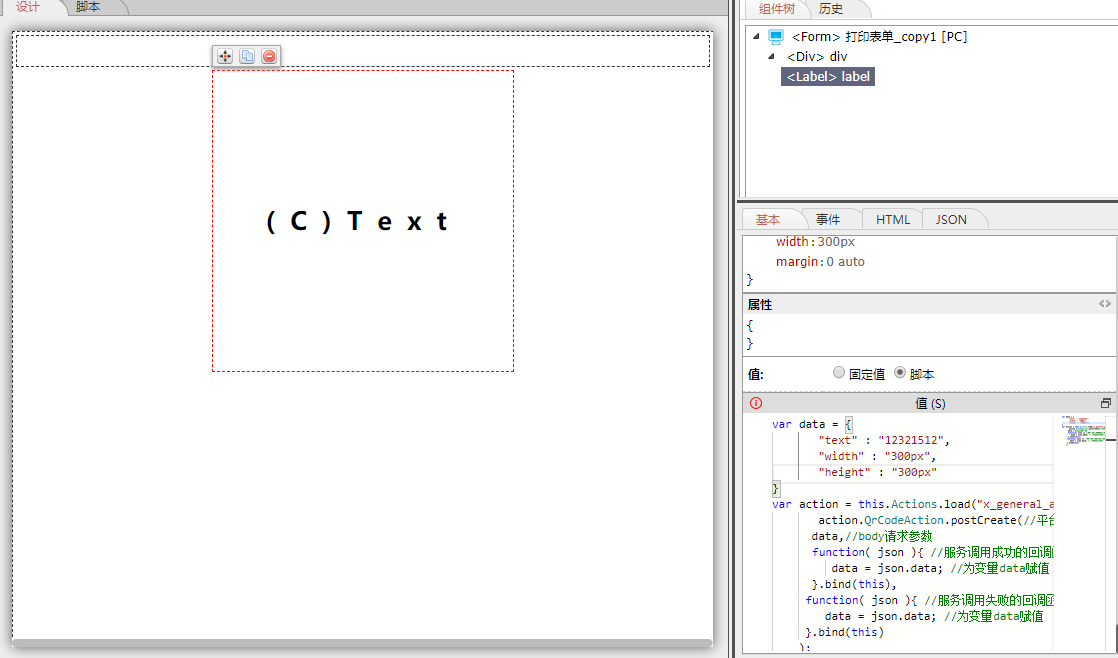Open the JSON tab
The image size is (1118, 658).
coord(951,219)
